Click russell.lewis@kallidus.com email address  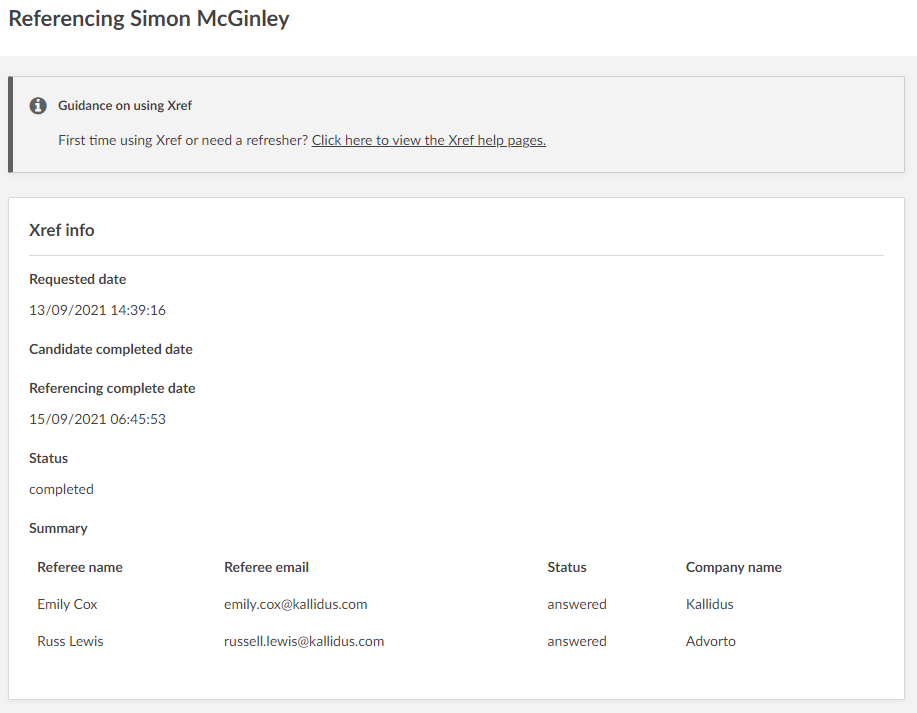click(304, 641)
